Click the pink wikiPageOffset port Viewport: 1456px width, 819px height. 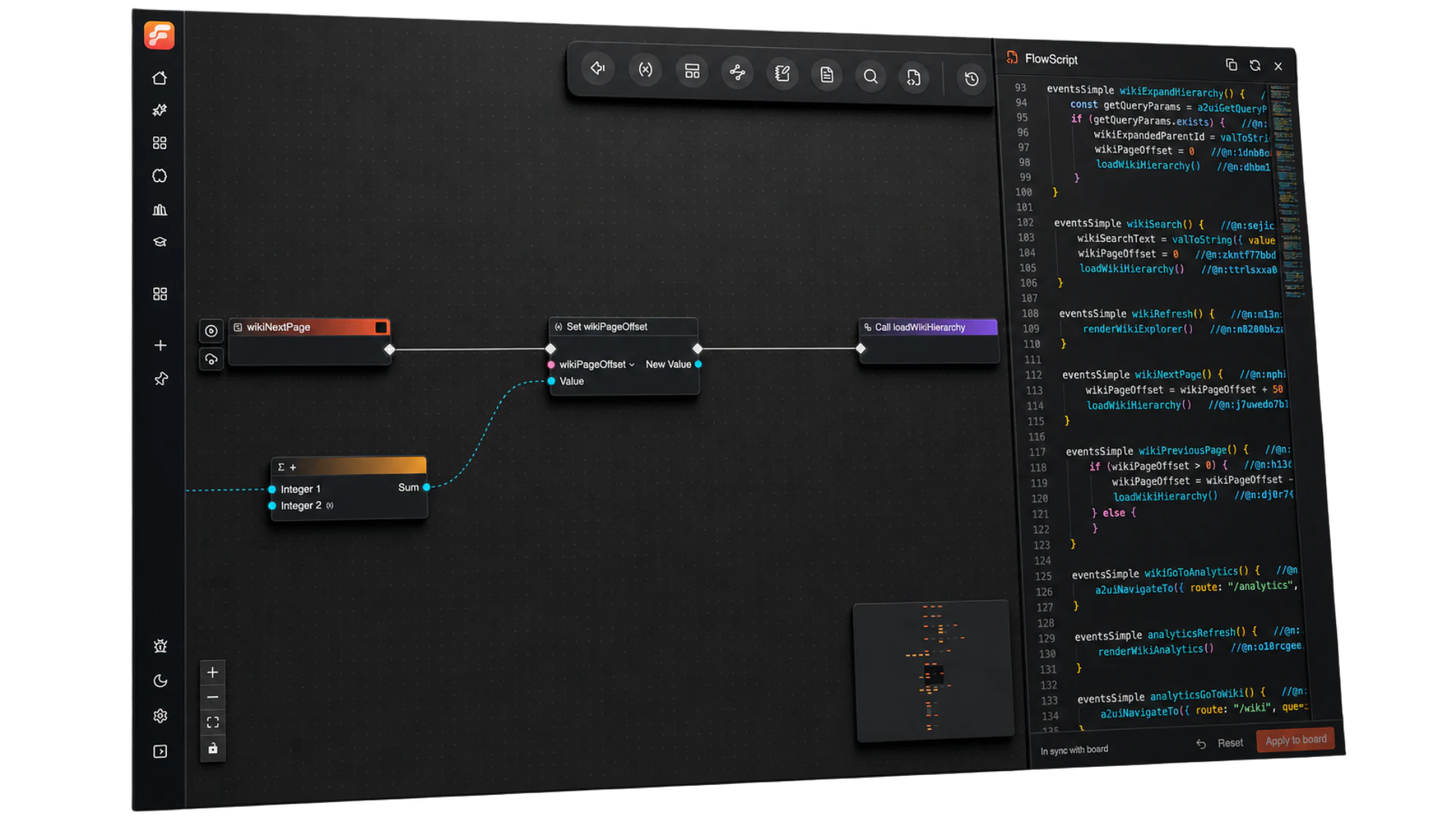(551, 365)
